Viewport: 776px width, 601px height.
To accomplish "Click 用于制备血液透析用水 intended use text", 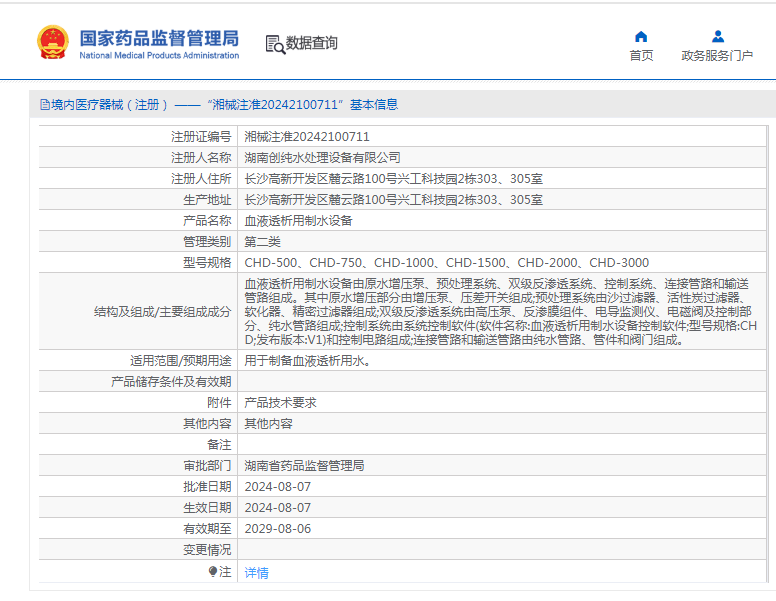I will click(307, 360).
